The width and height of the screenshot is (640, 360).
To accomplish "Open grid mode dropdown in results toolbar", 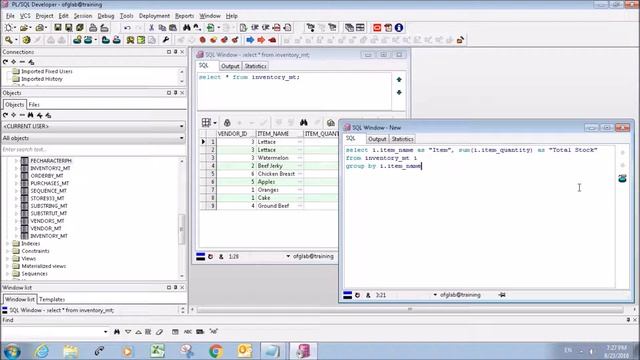I will click(215, 123).
